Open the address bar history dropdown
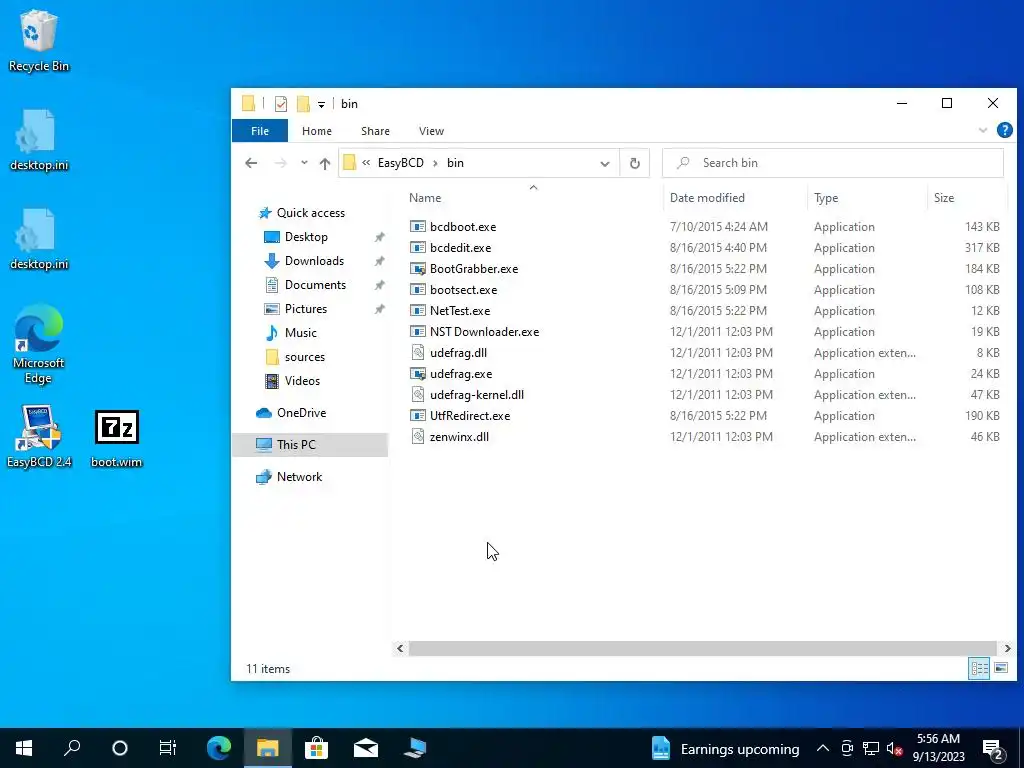The height and width of the screenshot is (768, 1024). (605, 163)
